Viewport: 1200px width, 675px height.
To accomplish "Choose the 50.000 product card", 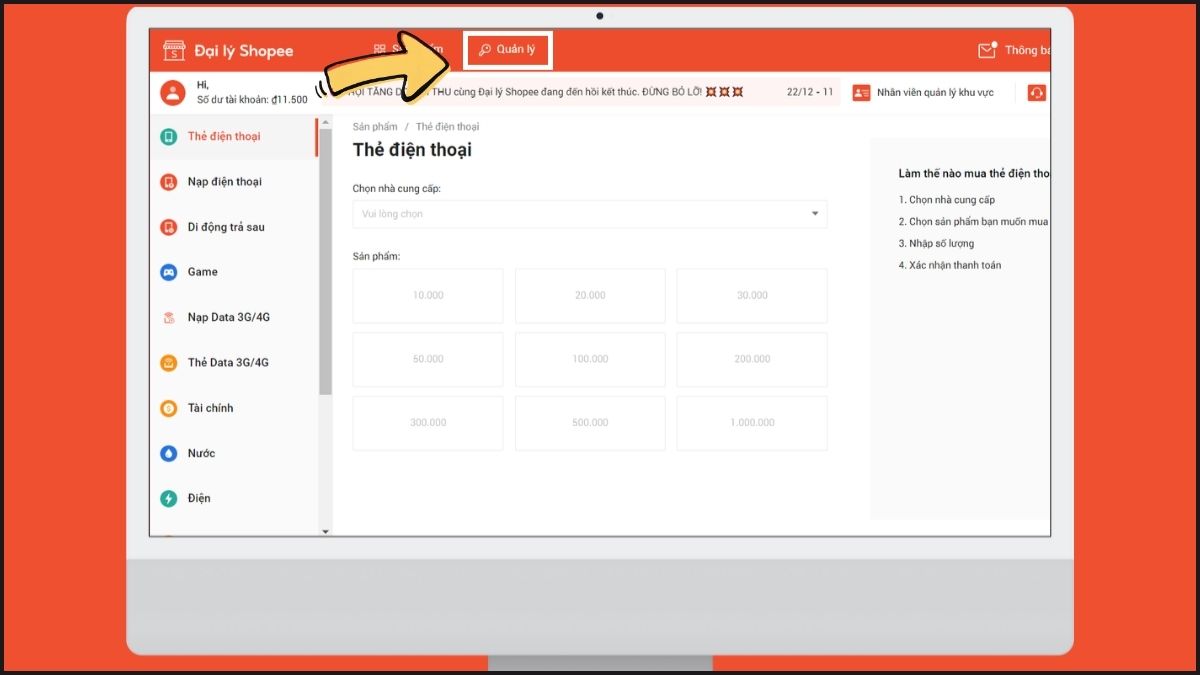I will click(428, 360).
